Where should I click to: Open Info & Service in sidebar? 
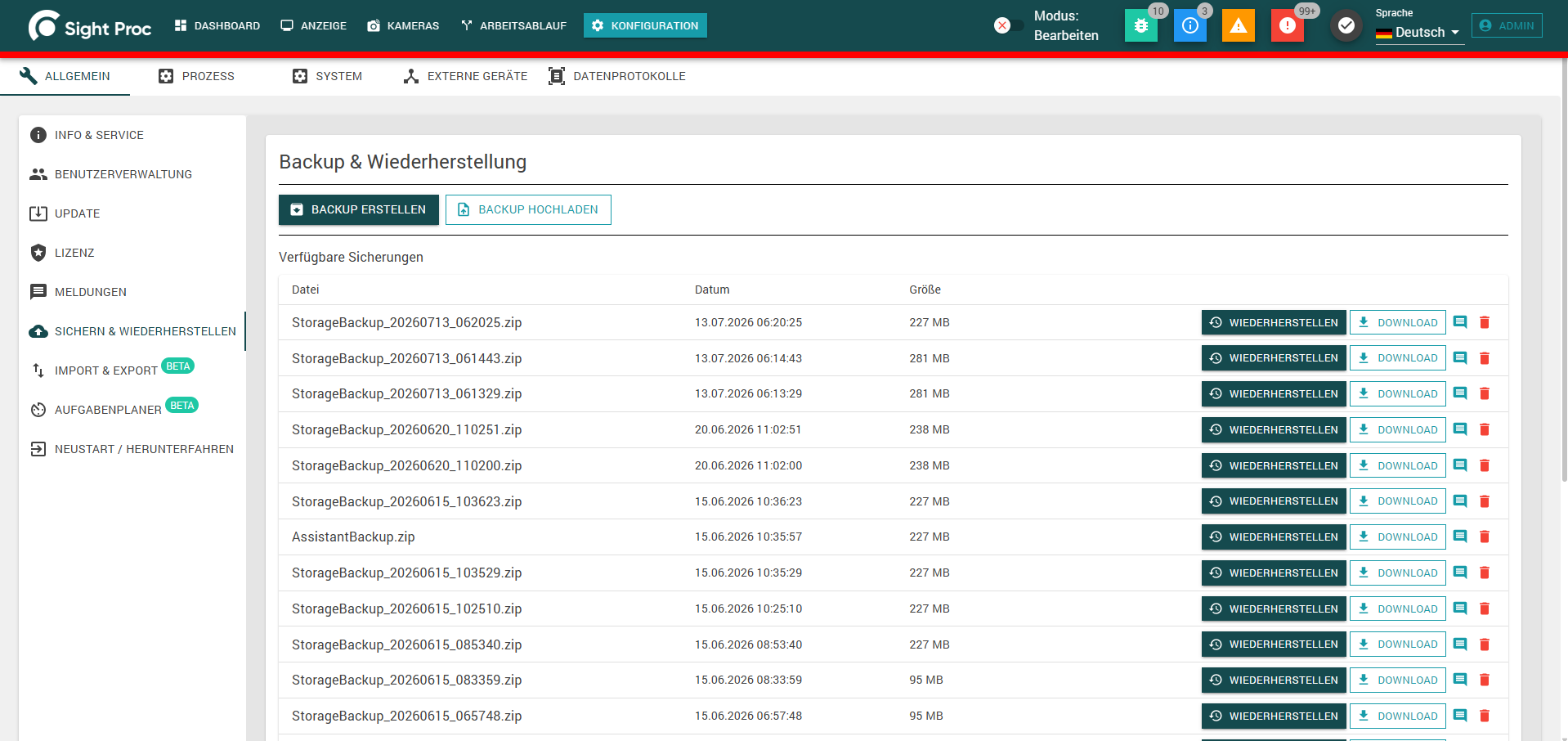(x=132, y=135)
